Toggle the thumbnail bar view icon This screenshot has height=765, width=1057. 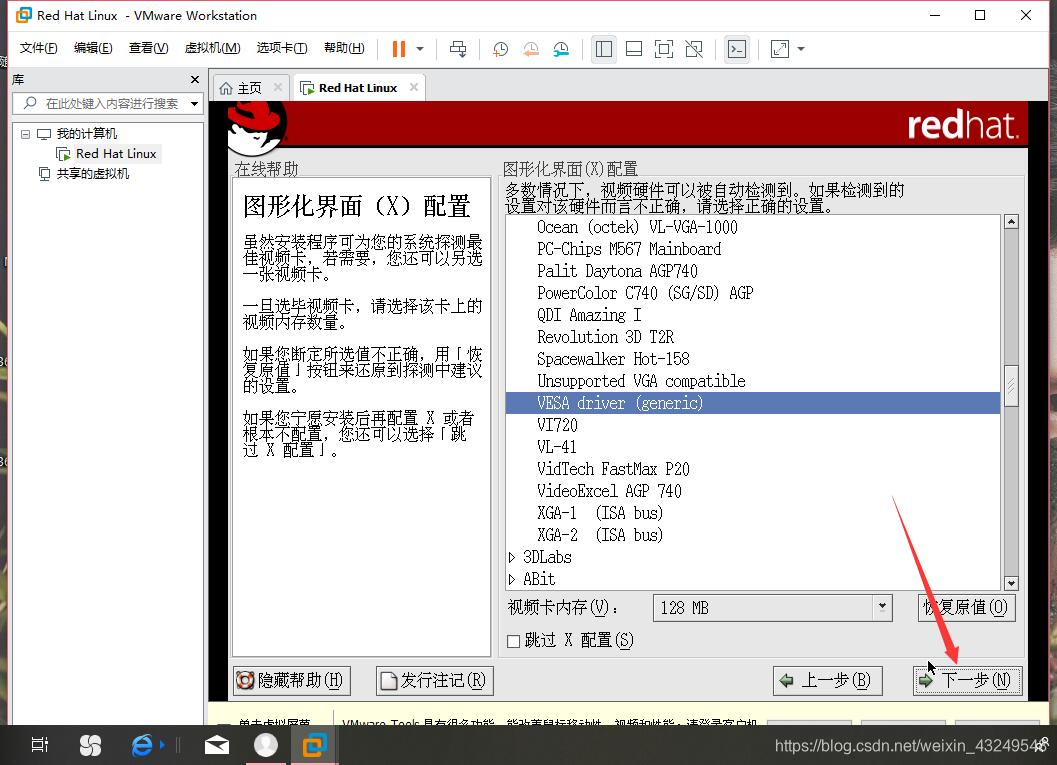[x=634, y=49]
